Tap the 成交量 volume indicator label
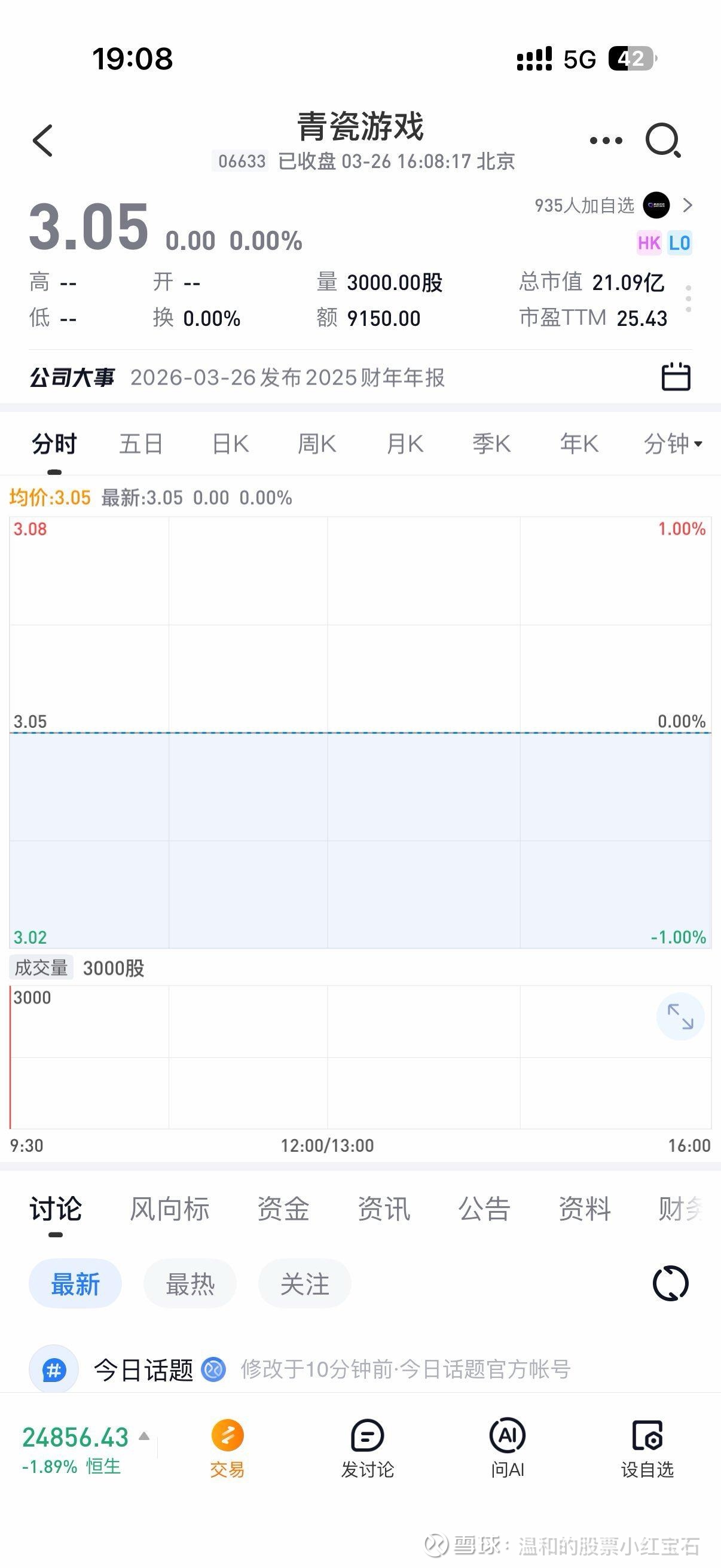The width and height of the screenshot is (721, 1568). 41,967
